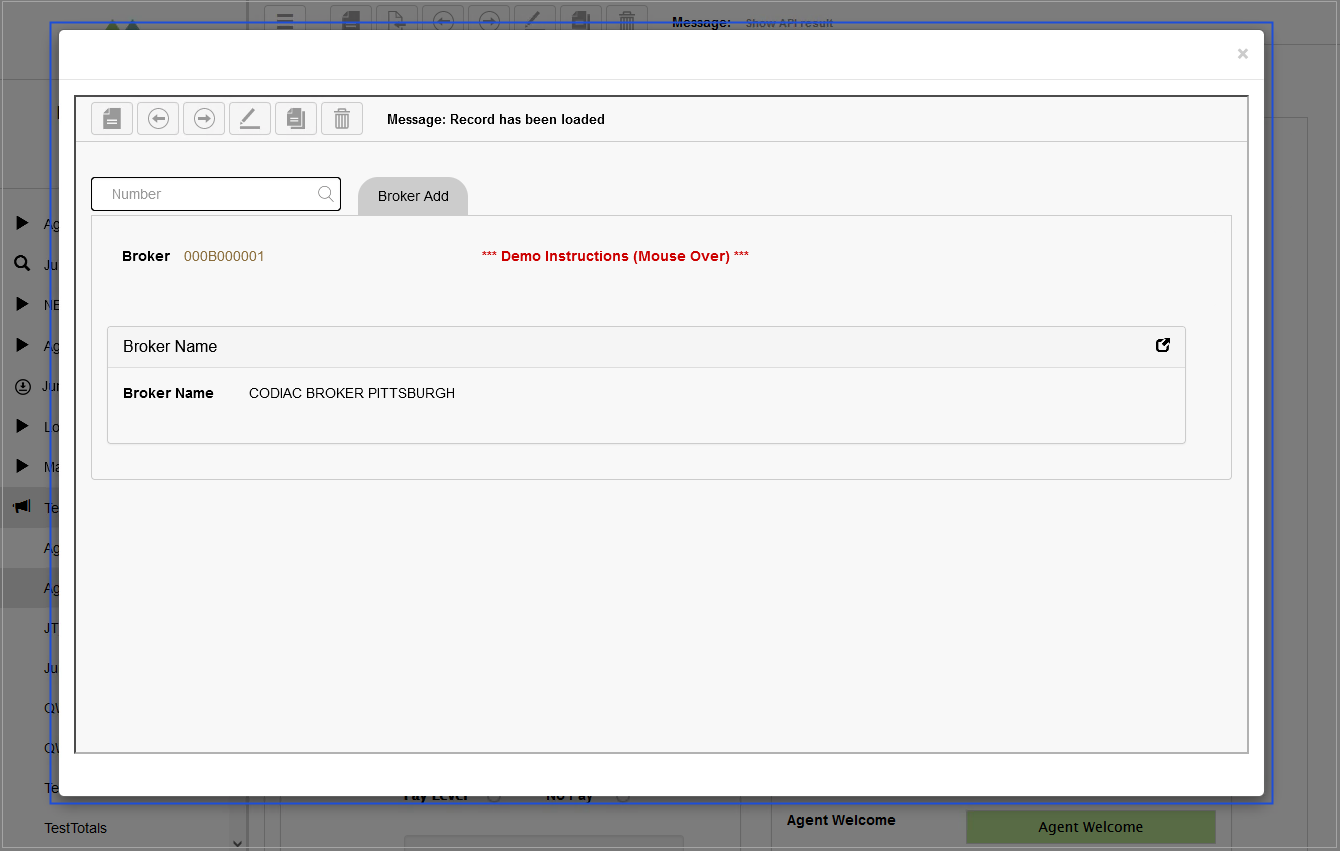
Task: Click the copy record icon in the dialog toolbar
Action: (296, 118)
